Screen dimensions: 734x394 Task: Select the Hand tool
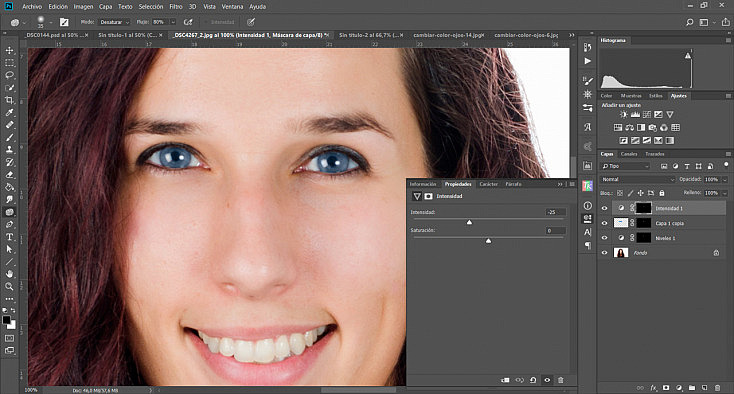coord(9,274)
